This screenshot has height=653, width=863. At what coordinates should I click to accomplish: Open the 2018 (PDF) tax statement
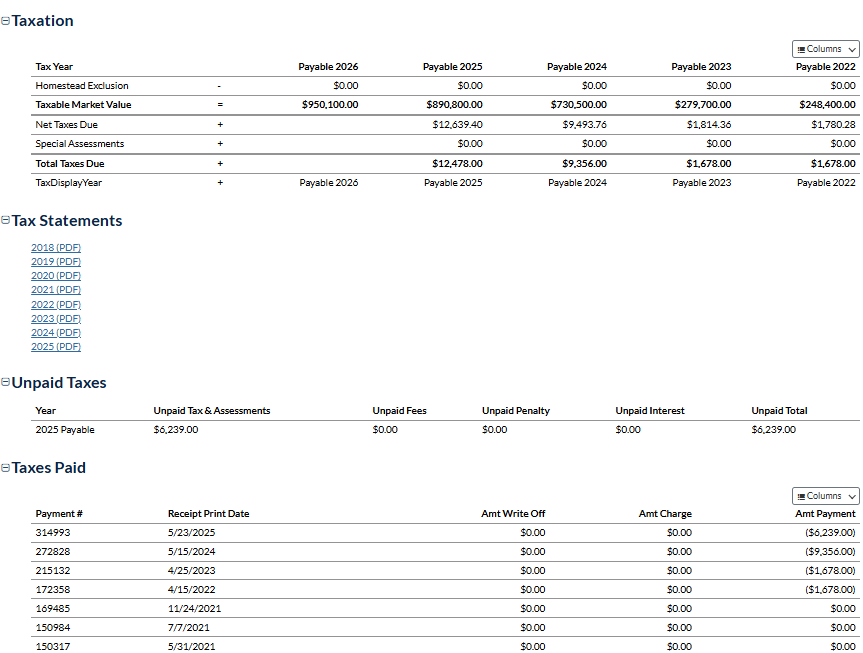[x=56, y=247]
